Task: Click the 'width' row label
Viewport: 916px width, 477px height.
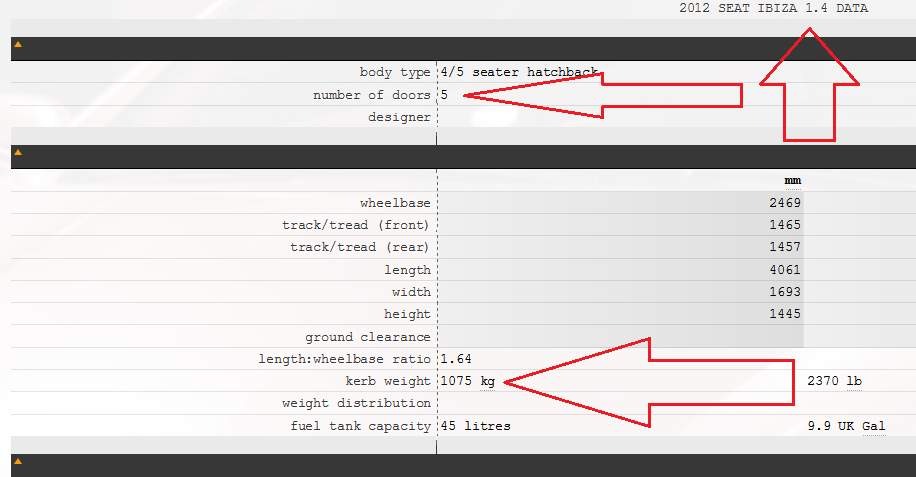Action: coord(411,292)
